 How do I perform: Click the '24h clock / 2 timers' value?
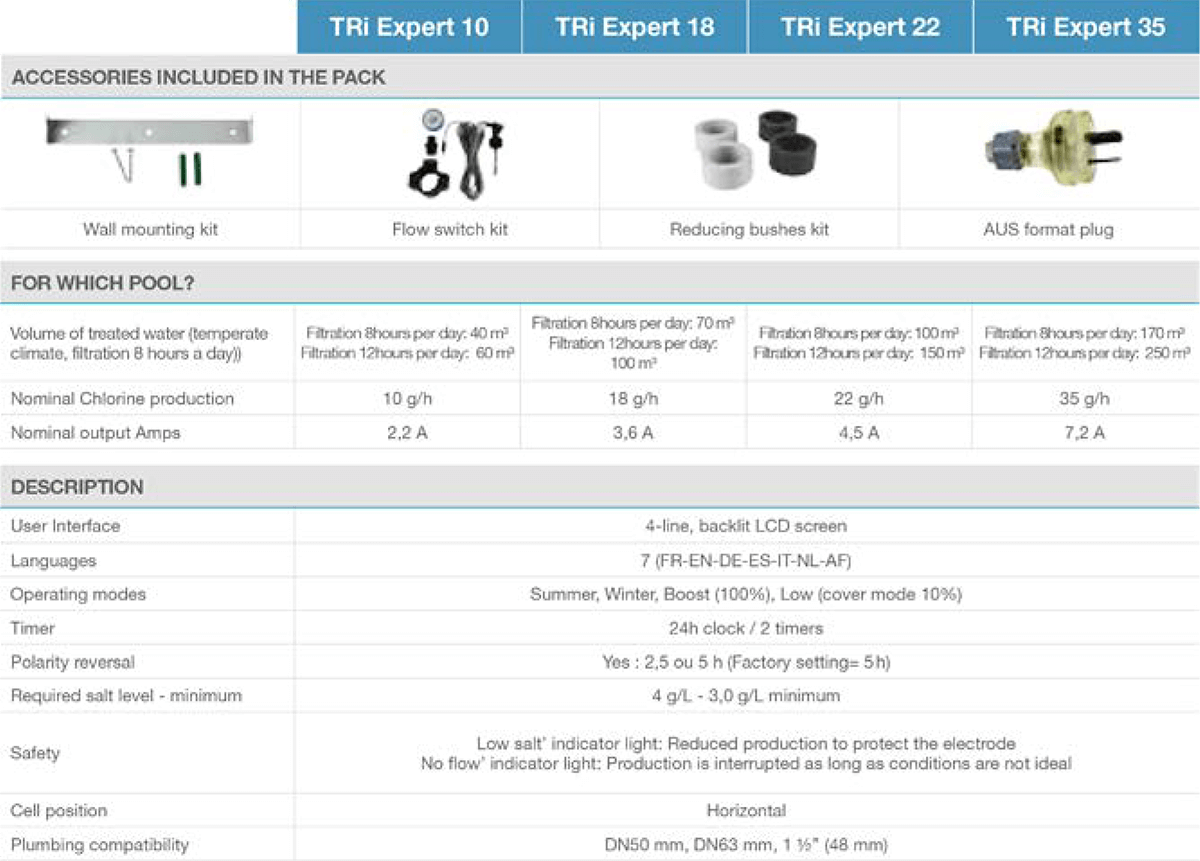coord(746,628)
